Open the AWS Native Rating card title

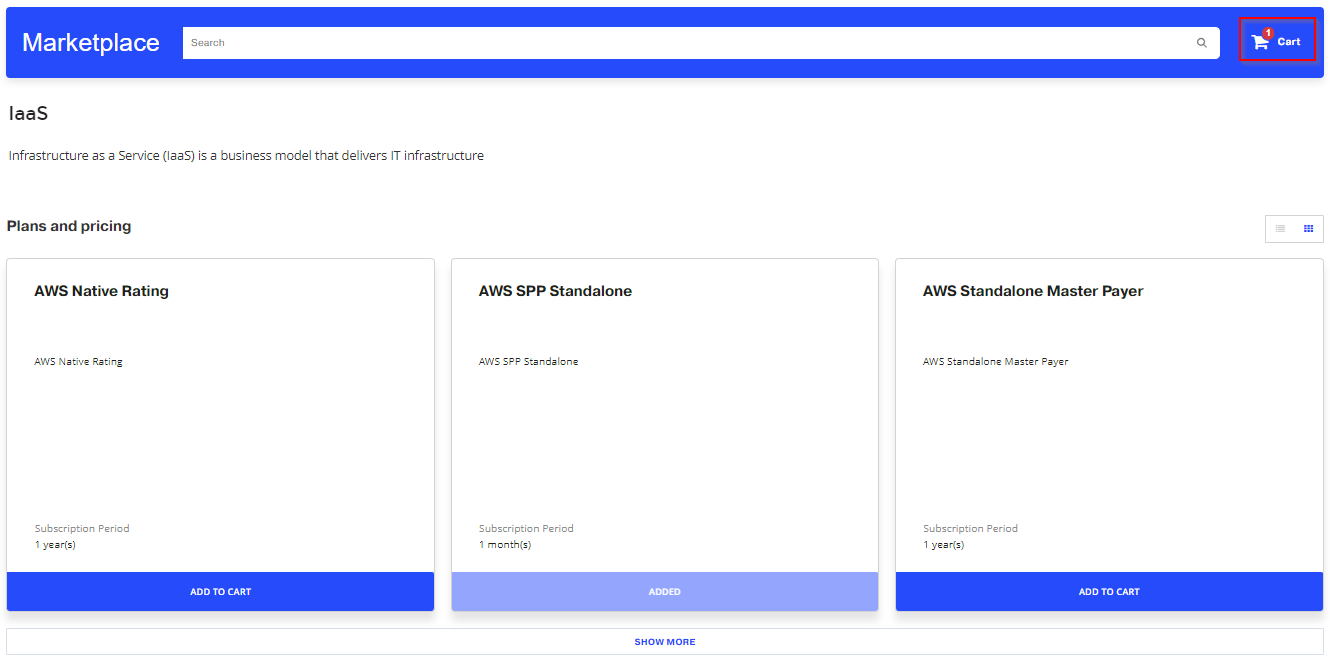click(x=101, y=291)
